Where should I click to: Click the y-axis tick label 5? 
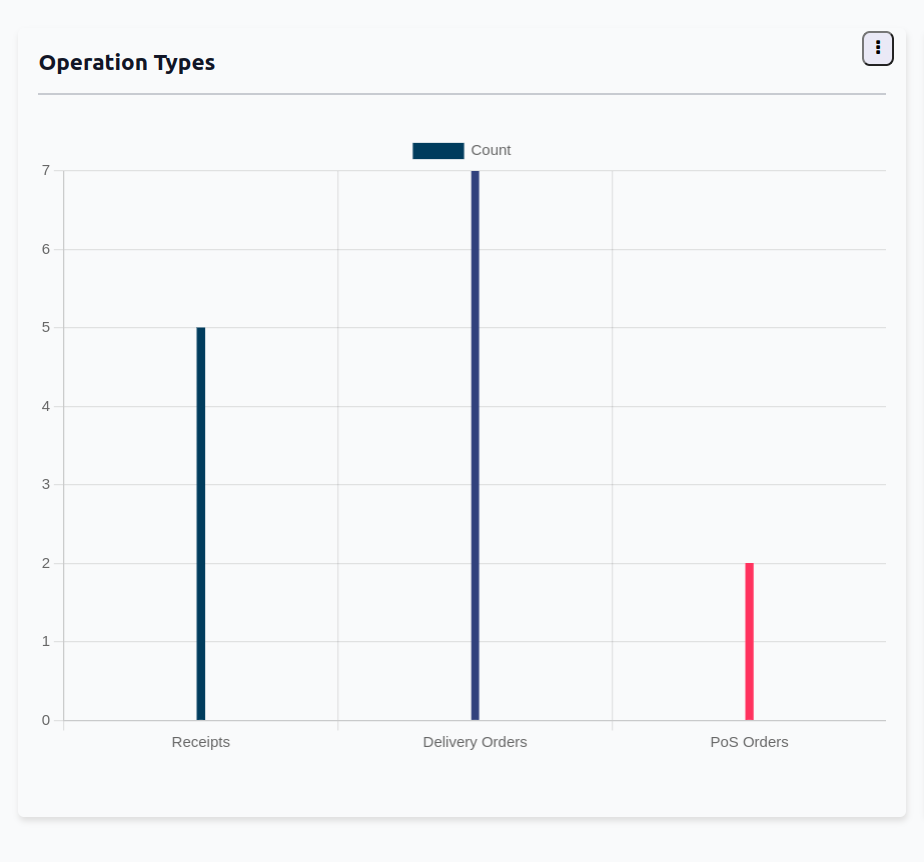coord(46,327)
